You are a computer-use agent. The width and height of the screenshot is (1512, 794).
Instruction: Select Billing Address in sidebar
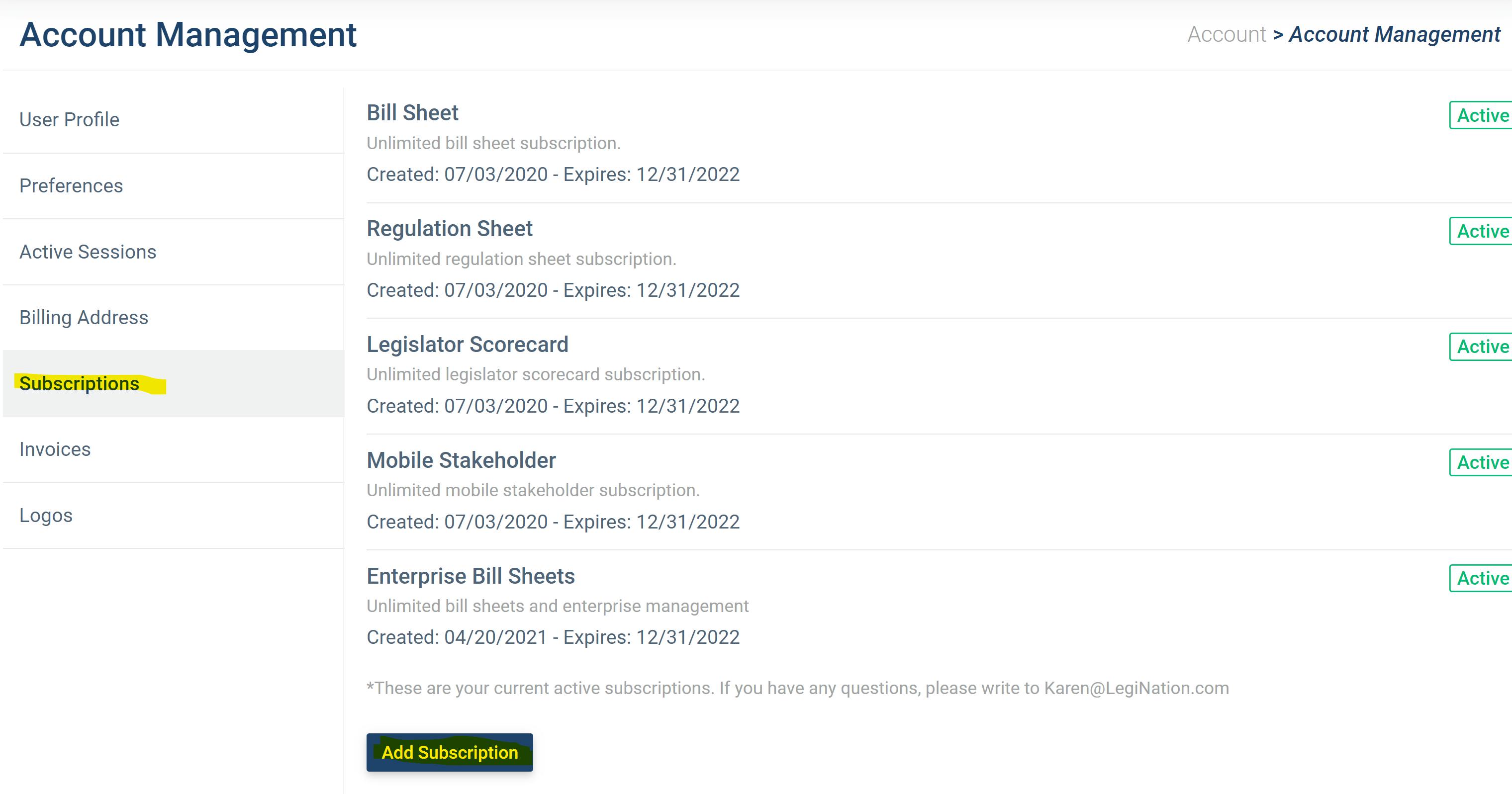click(84, 318)
